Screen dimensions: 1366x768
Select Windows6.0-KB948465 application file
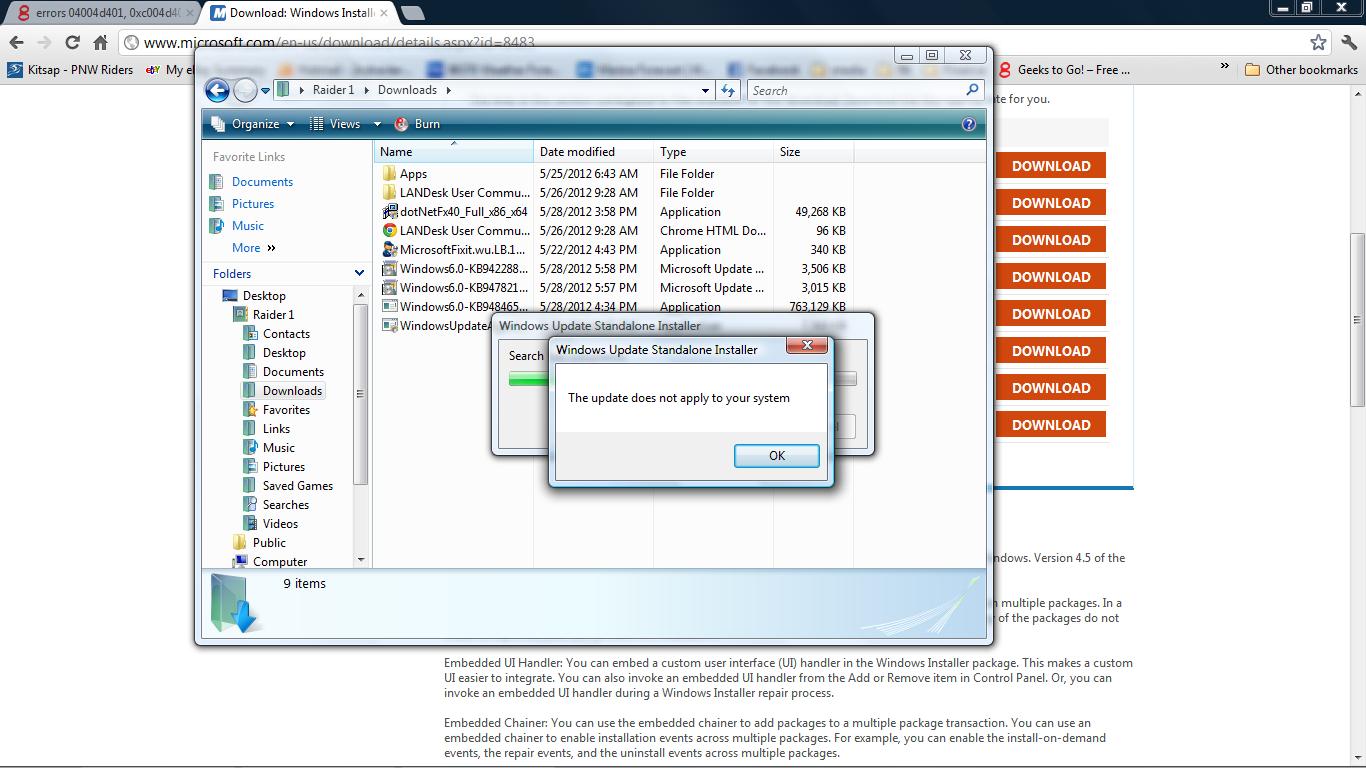[x=463, y=306]
